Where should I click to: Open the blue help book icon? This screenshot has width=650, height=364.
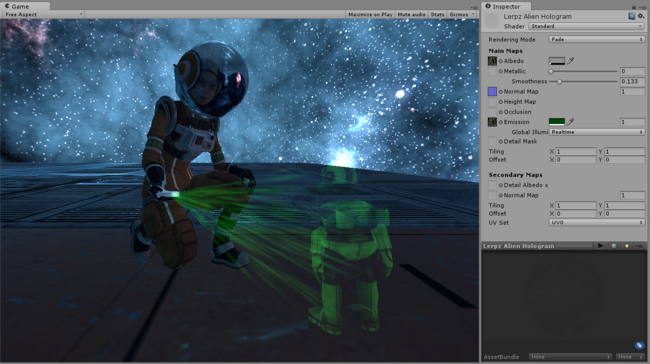click(x=631, y=16)
